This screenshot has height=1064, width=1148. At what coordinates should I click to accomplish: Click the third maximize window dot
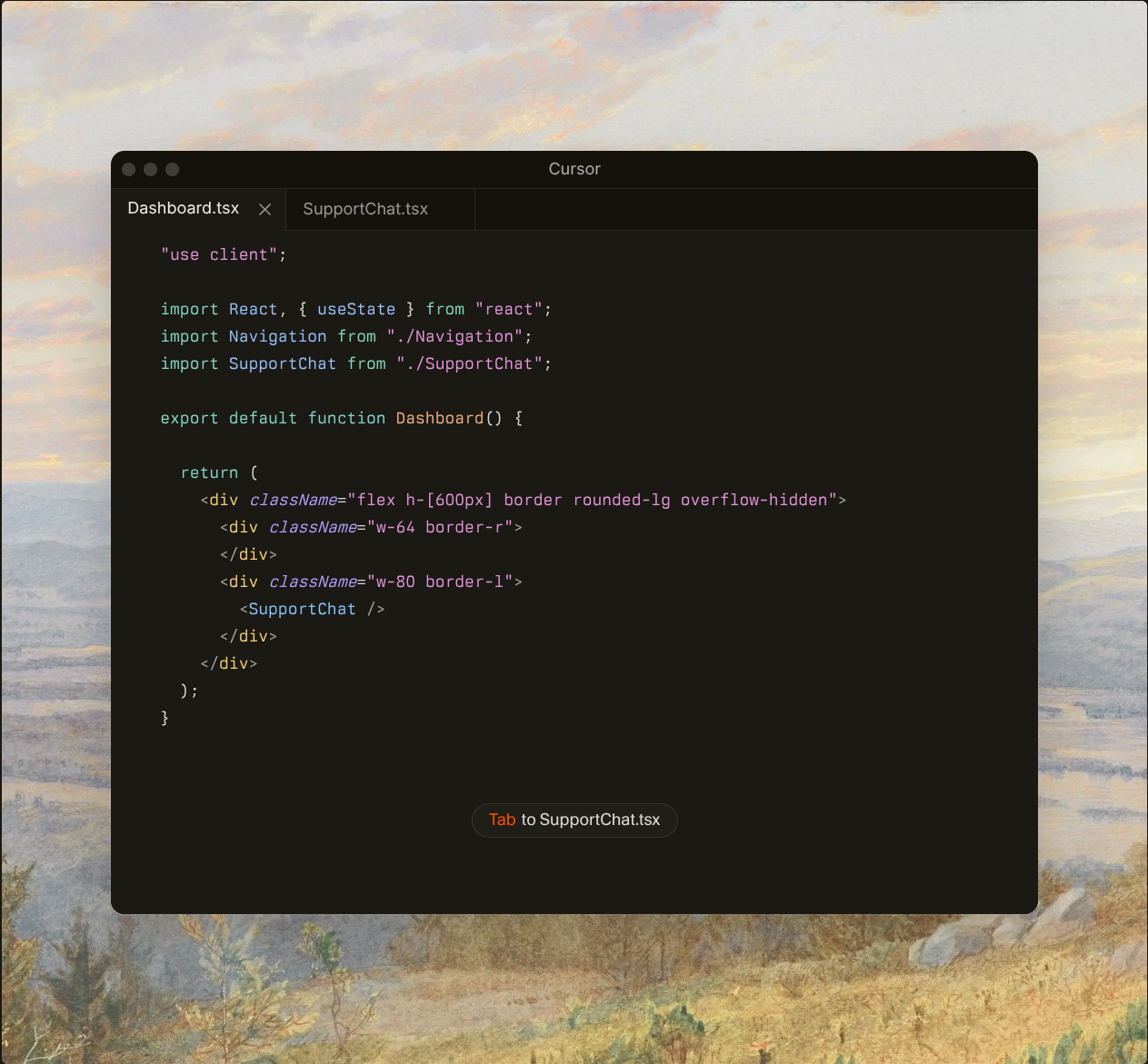click(x=173, y=170)
